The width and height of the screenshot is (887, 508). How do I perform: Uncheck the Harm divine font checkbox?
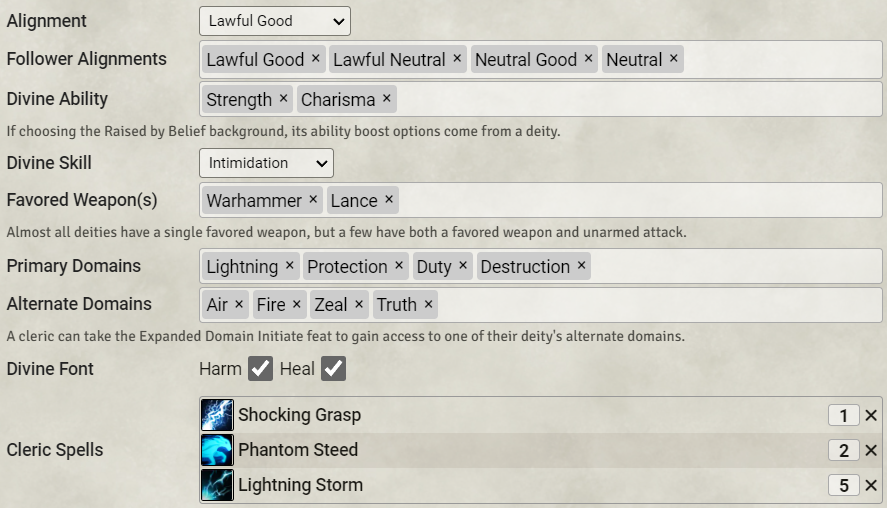pyautogui.click(x=260, y=369)
